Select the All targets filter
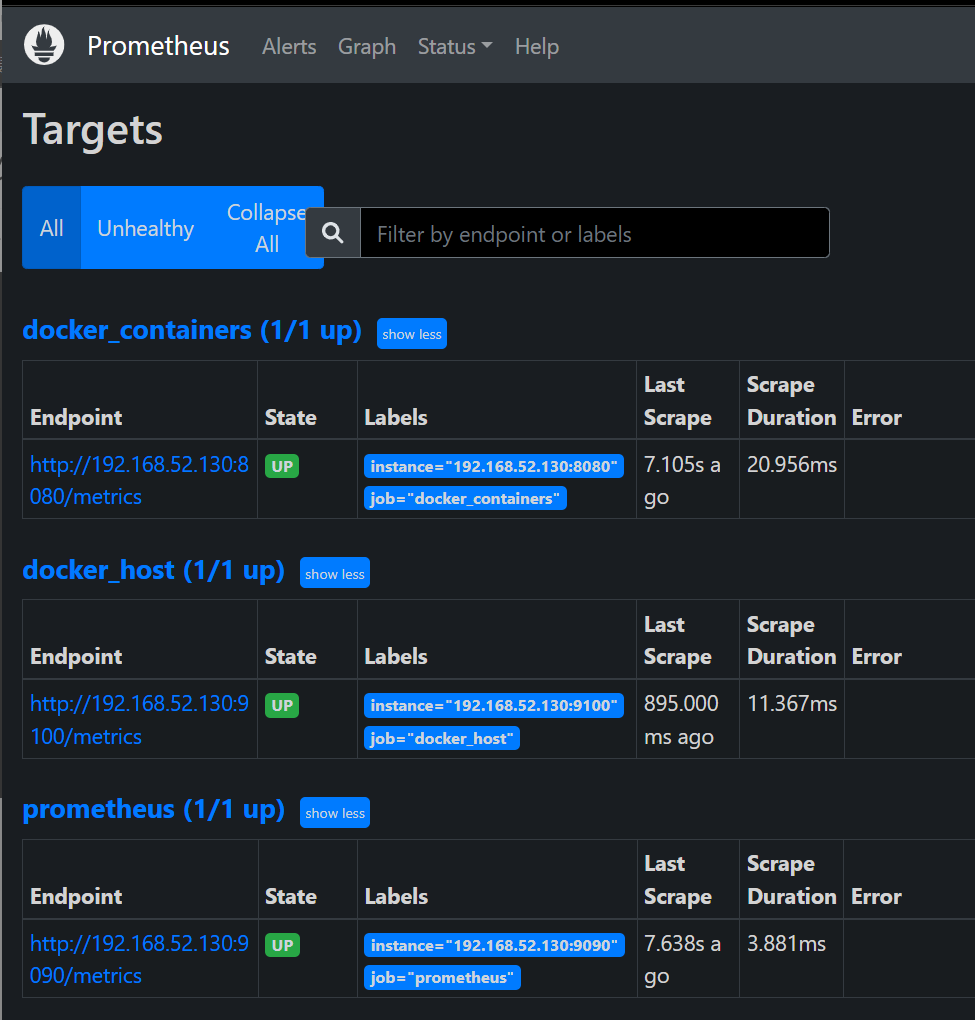 coord(51,228)
